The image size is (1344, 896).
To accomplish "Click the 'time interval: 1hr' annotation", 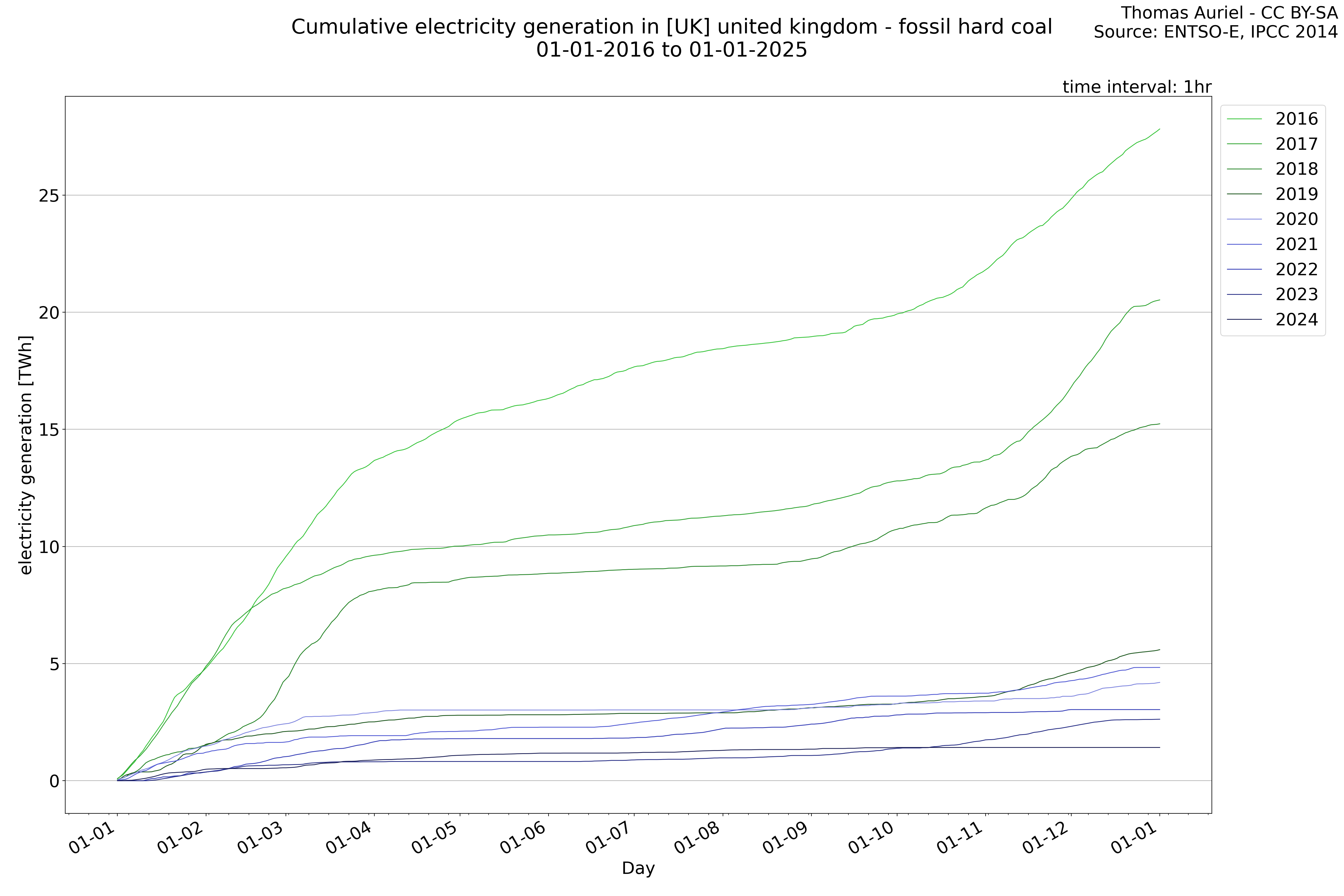I will pyautogui.click(x=1137, y=87).
